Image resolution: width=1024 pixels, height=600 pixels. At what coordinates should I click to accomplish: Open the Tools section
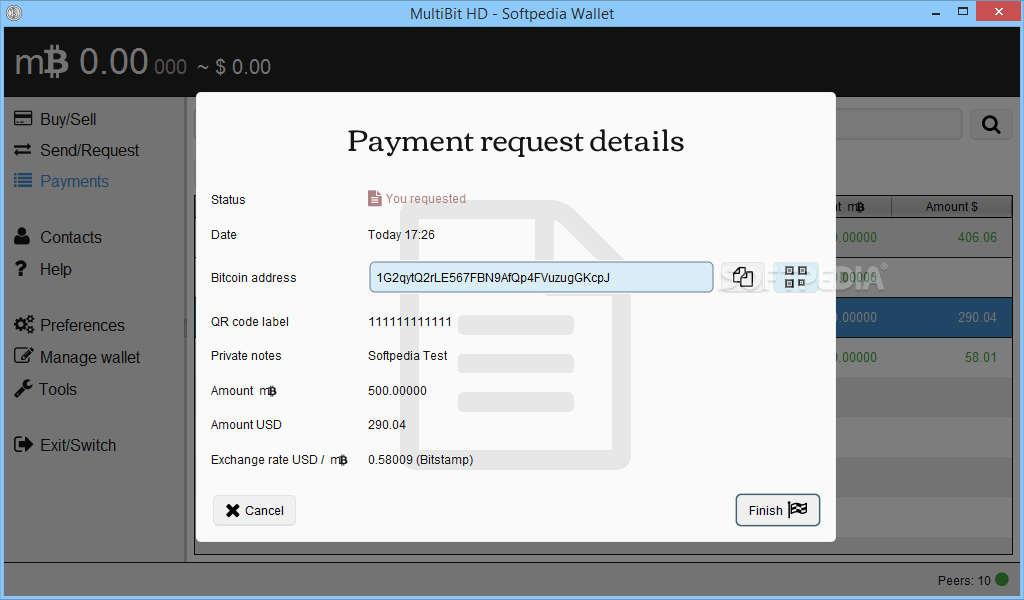click(x=56, y=389)
